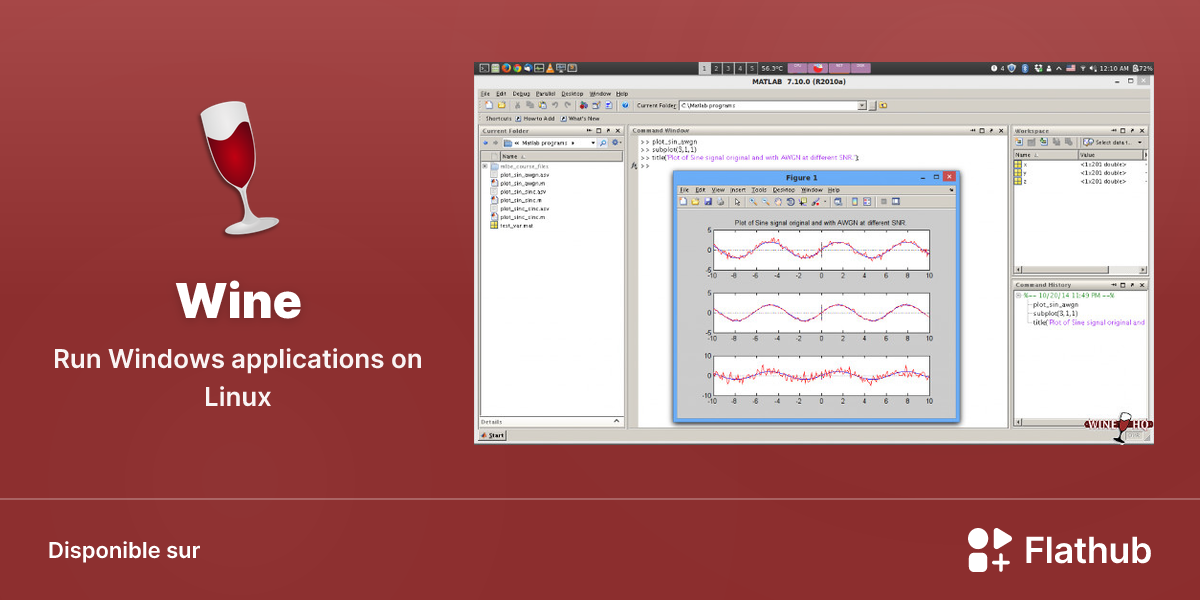Click the search icon in Current Folder
The width and height of the screenshot is (1200, 600).
603,143
